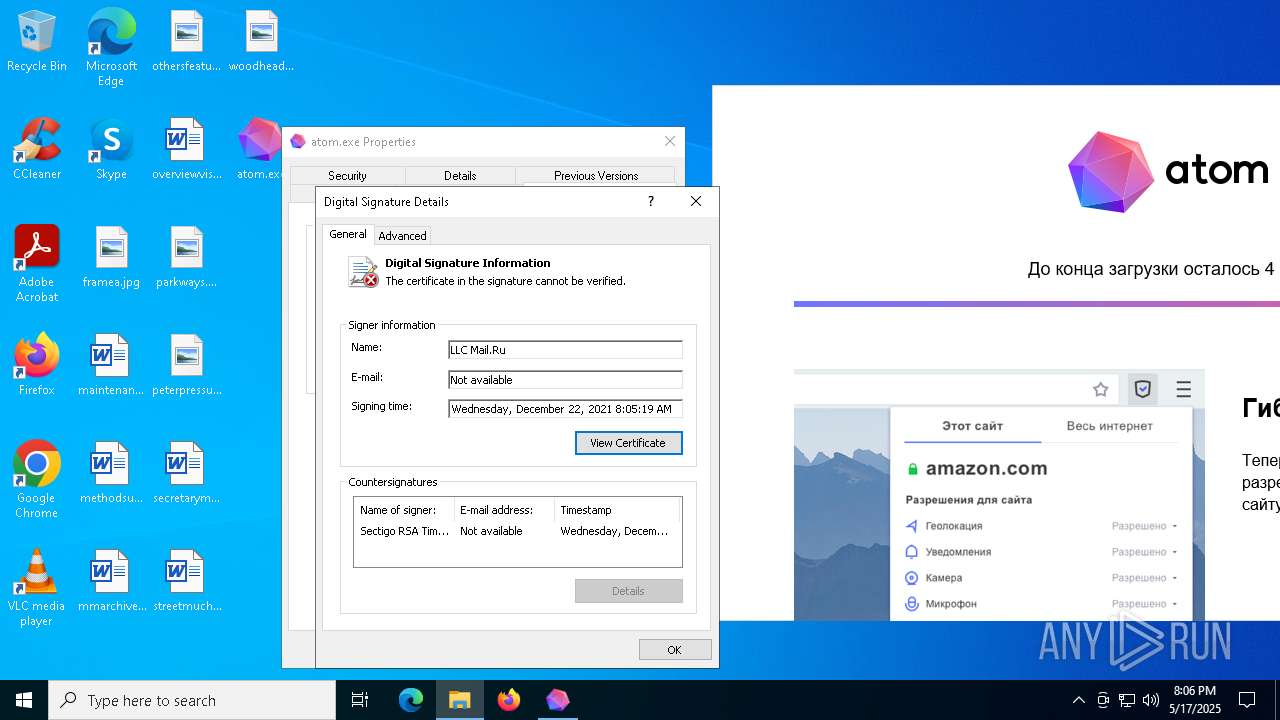Open Edge from the taskbar

click(x=411, y=700)
